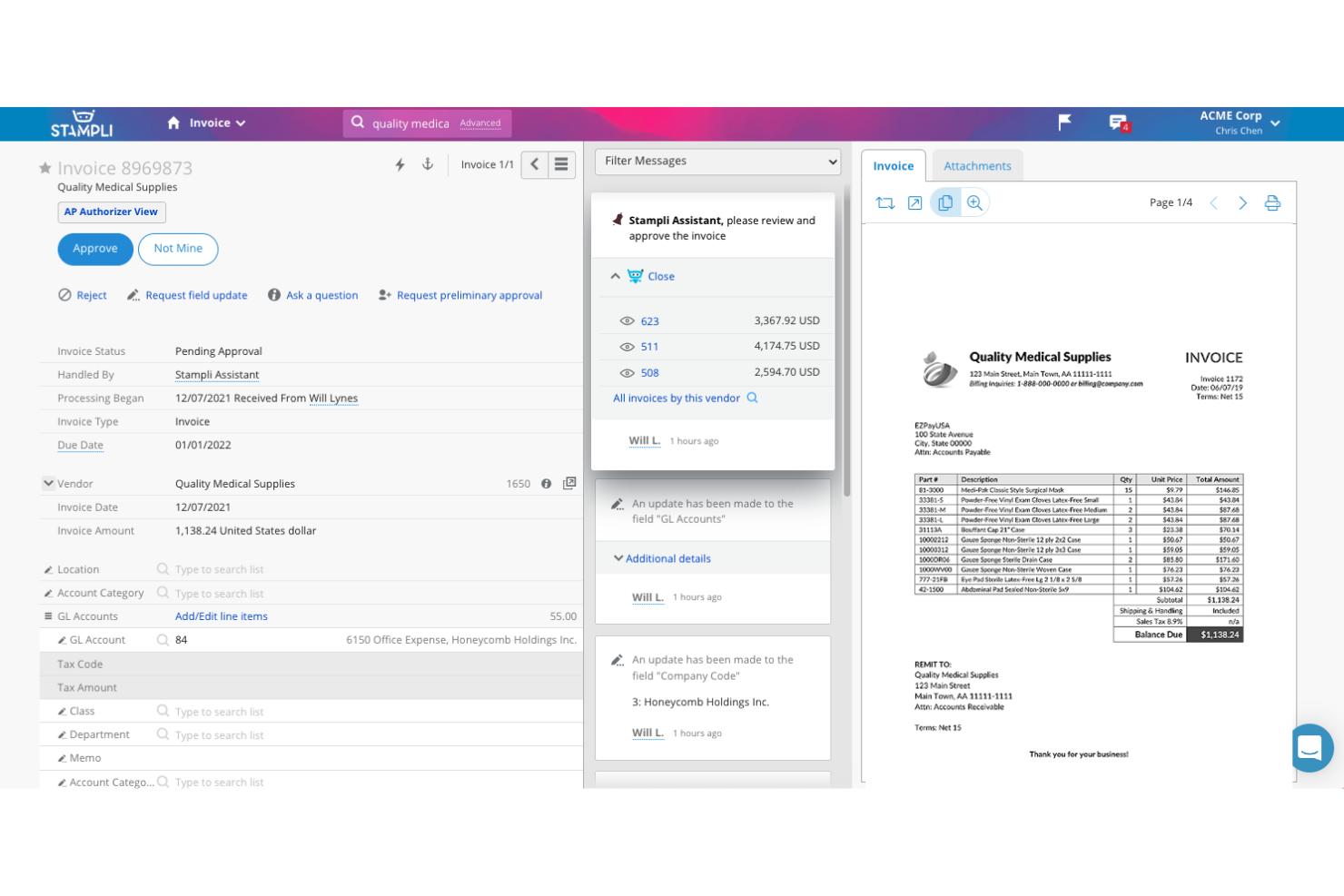The height and width of the screenshot is (896, 1344).
Task: Ask a question about invoice
Action: click(313, 295)
